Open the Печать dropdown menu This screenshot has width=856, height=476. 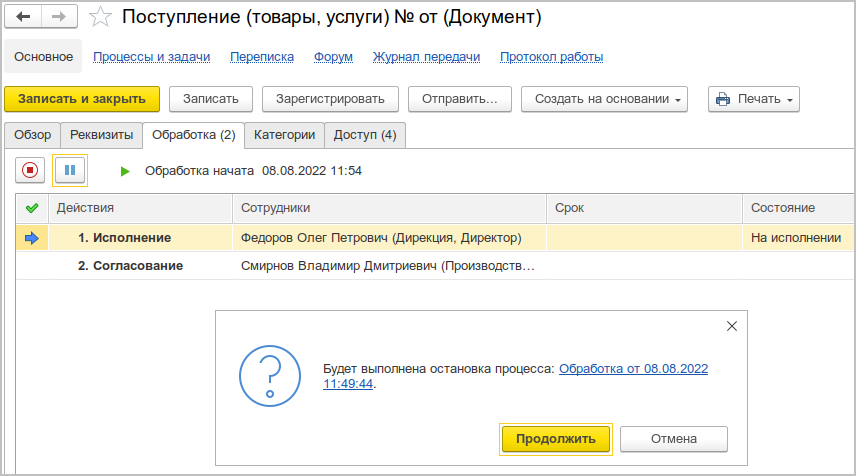754,99
